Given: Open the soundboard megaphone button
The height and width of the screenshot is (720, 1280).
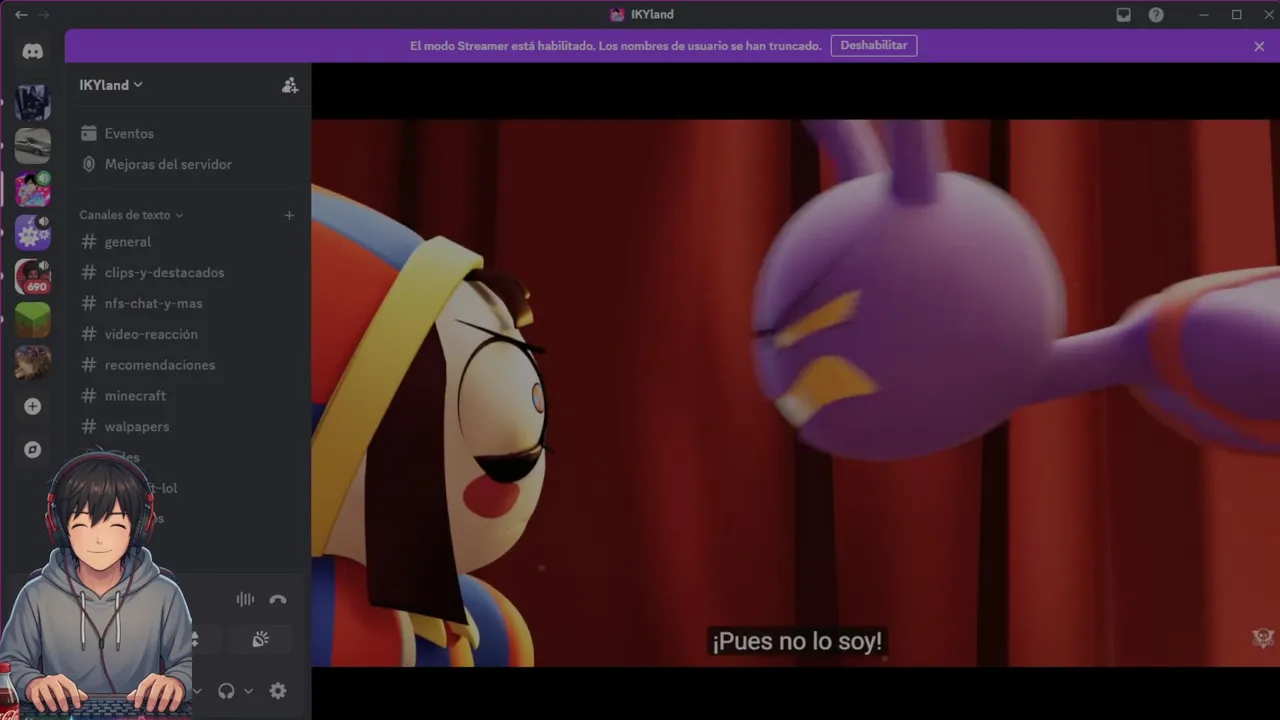Looking at the screenshot, I should (x=260, y=639).
